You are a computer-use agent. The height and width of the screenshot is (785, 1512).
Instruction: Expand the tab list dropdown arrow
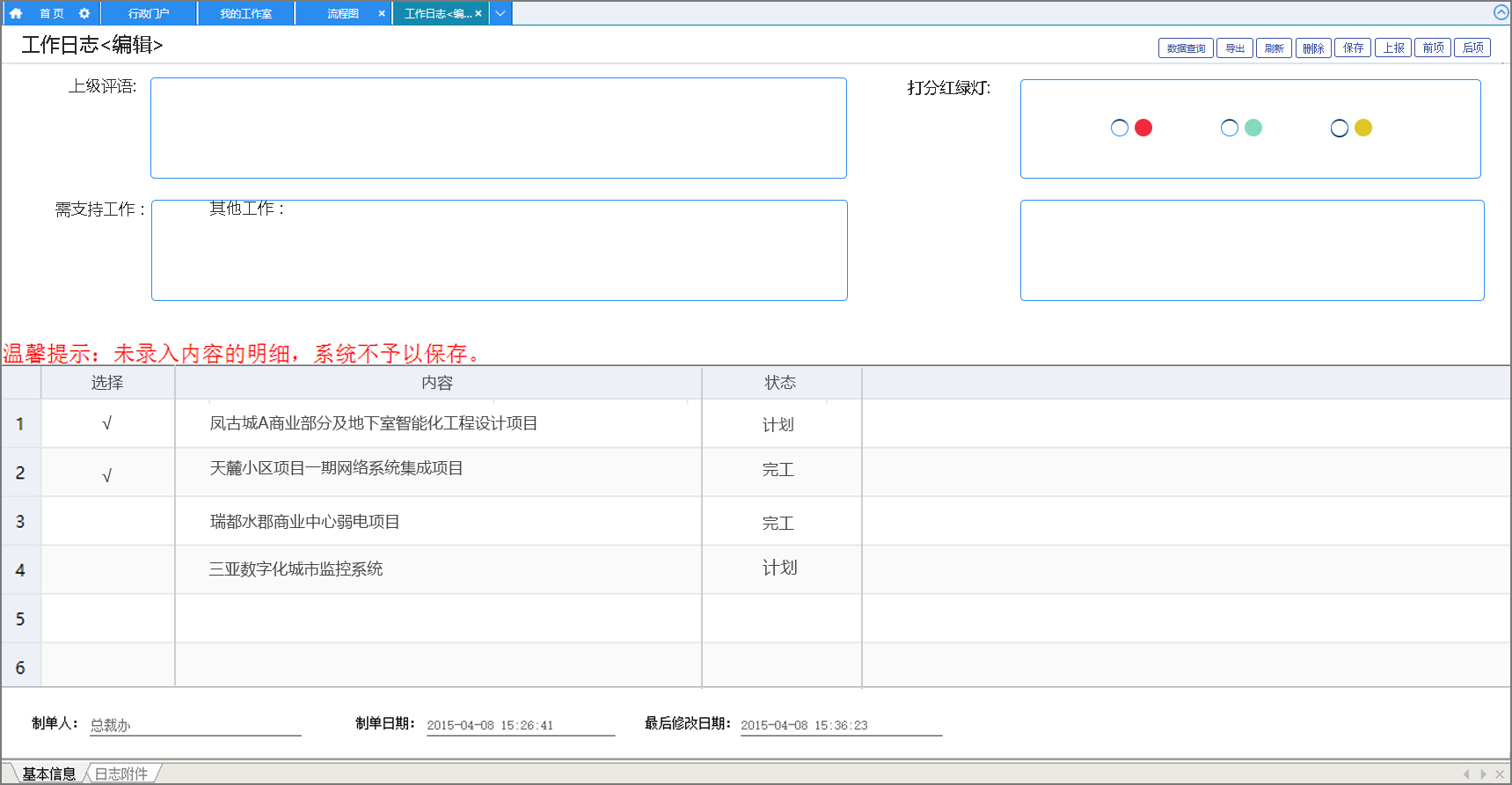[x=500, y=13]
